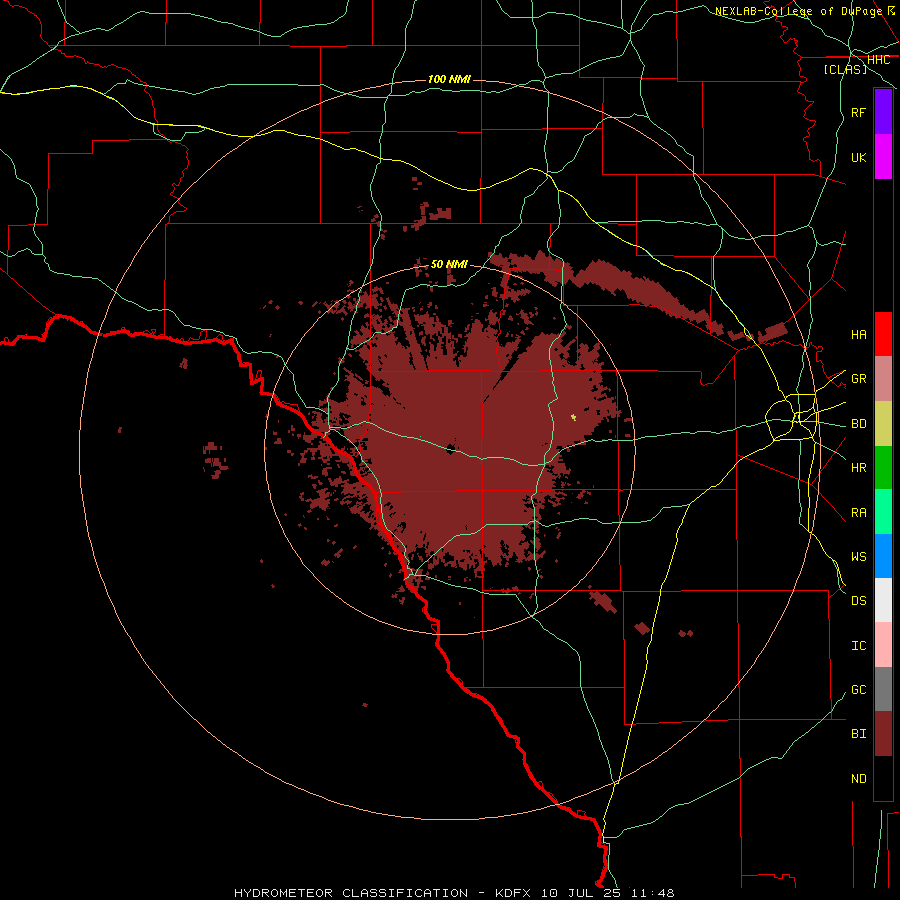Click the 11:48 time stamp
Screen dimensions: 900x900
point(652,893)
